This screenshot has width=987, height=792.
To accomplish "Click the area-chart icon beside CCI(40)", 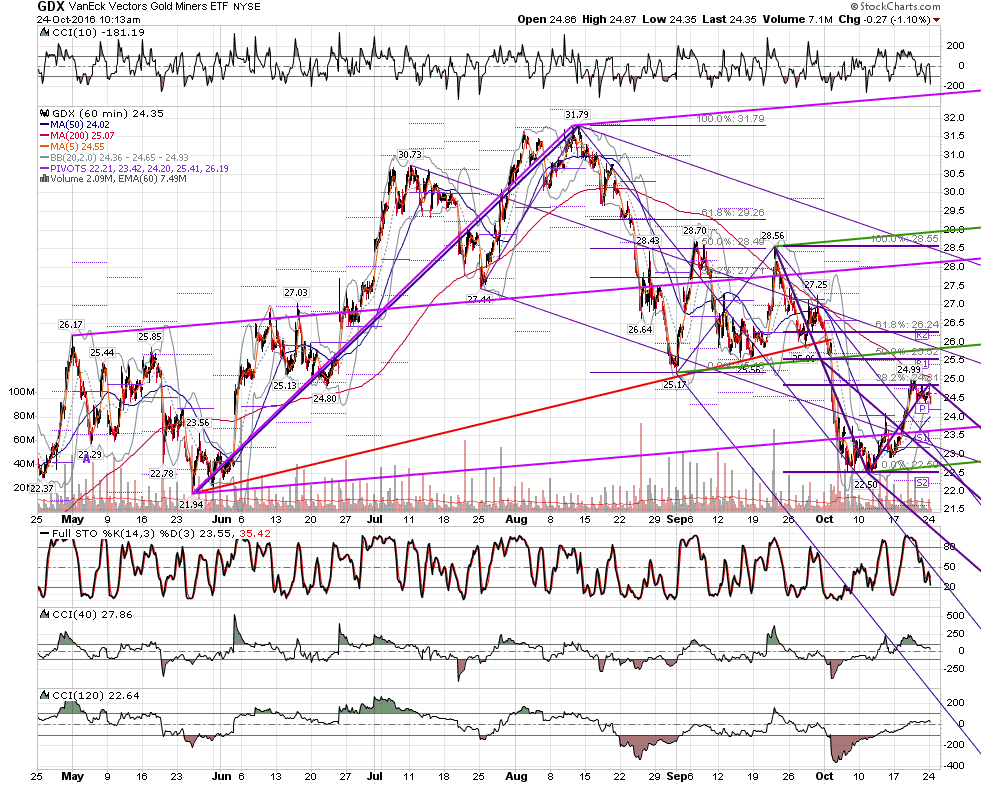I will [x=45, y=614].
